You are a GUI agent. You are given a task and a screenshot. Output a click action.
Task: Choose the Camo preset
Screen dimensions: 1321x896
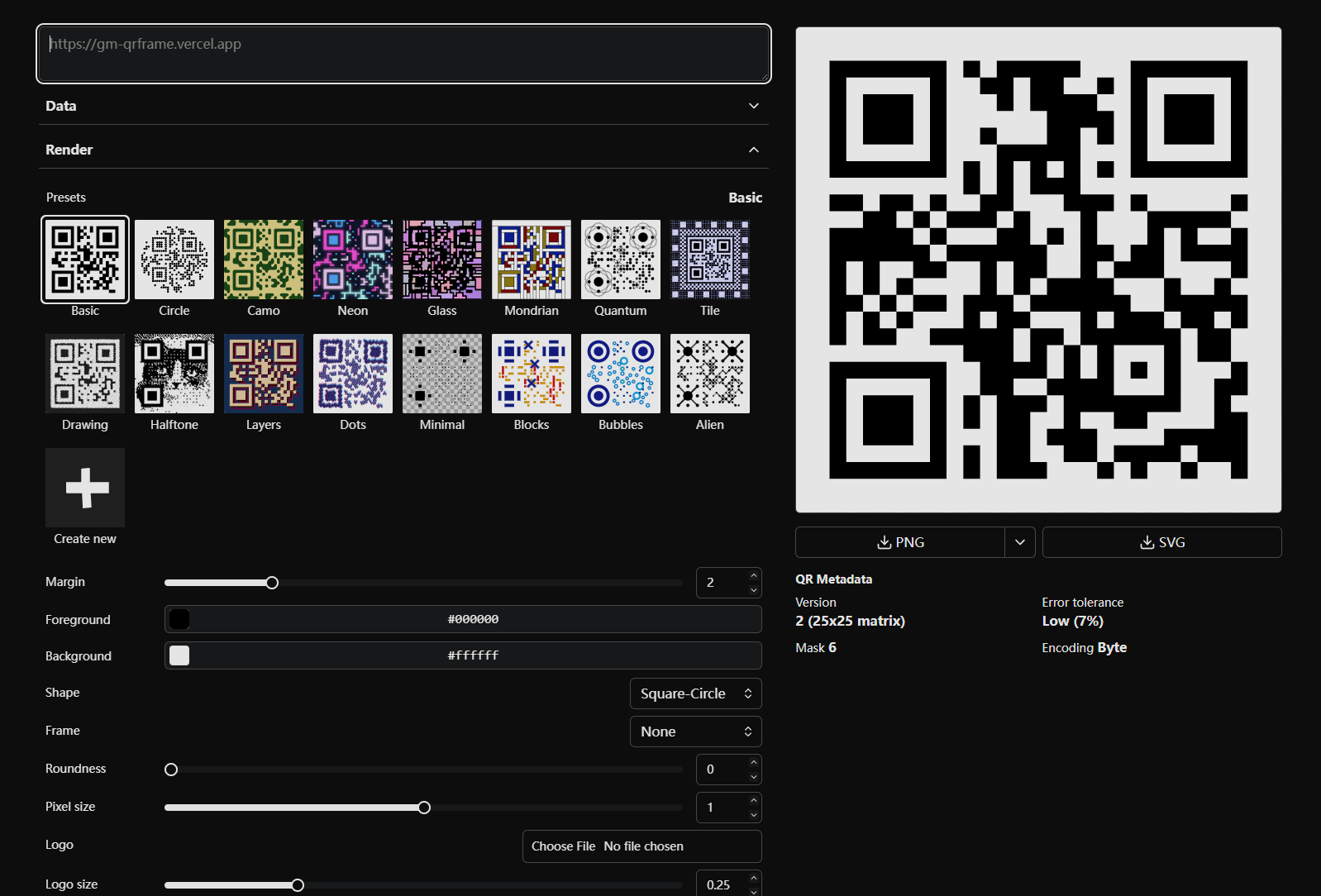[264, 260]
